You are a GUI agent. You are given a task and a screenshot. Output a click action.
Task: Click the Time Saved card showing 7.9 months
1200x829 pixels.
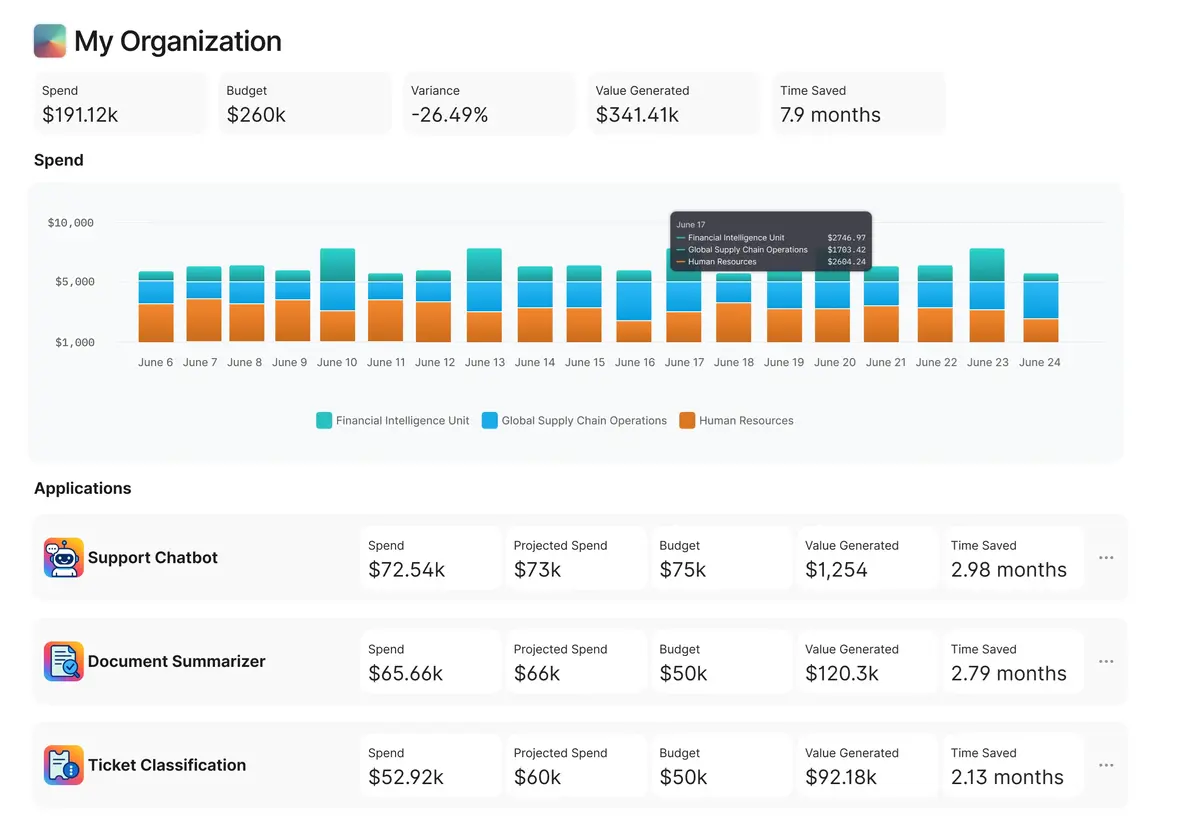tap(858, 103)
